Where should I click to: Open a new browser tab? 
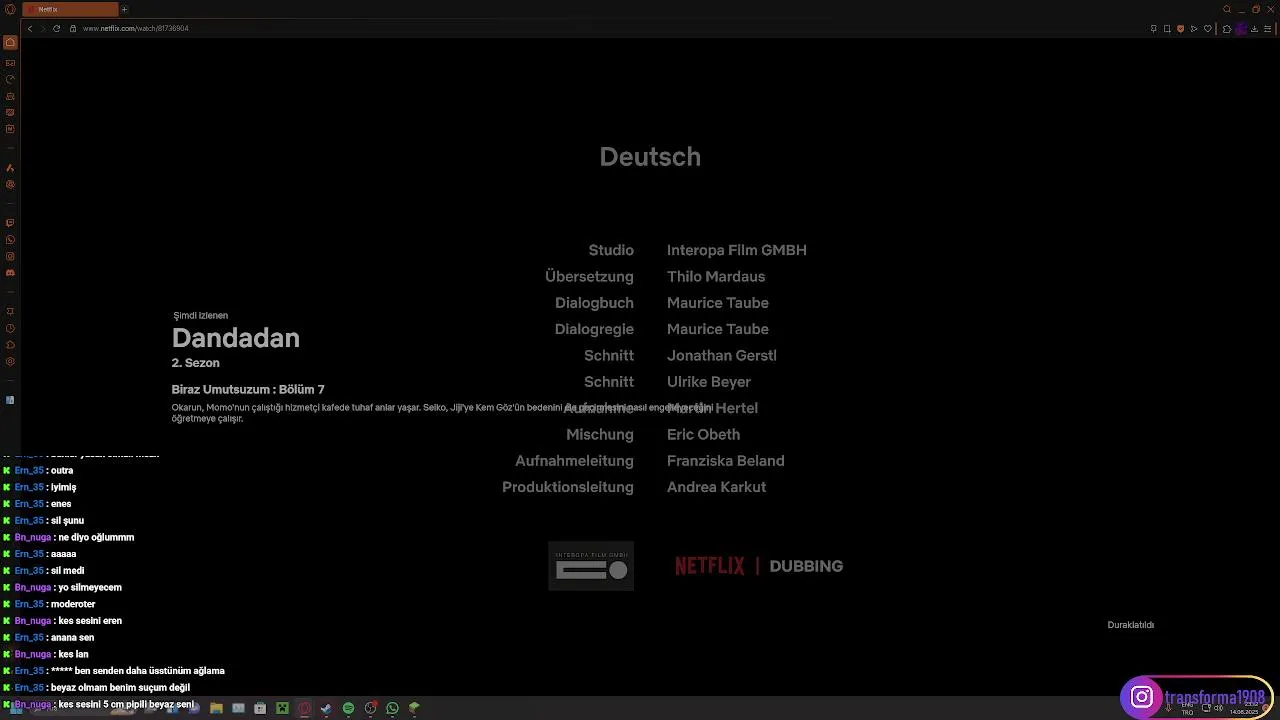[124, 9]
